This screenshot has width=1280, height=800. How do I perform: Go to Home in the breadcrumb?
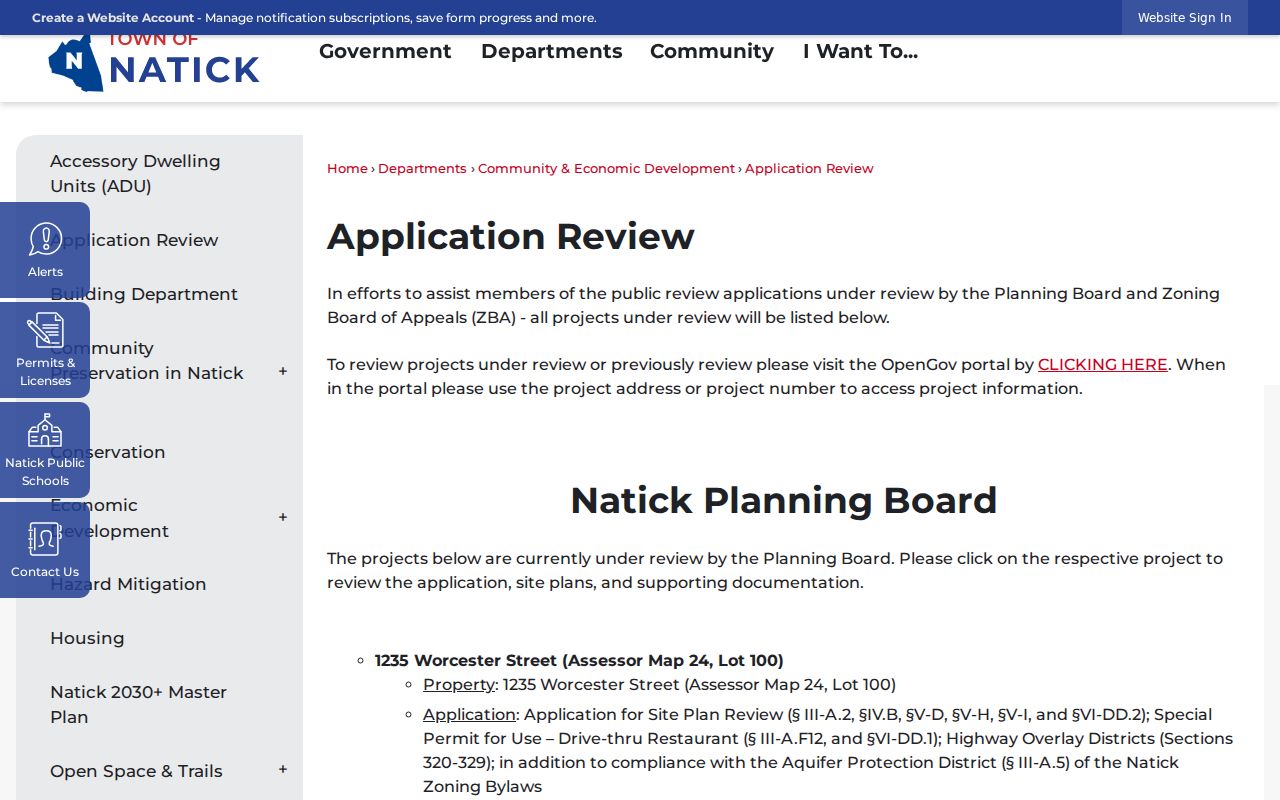tap(347, 168)
